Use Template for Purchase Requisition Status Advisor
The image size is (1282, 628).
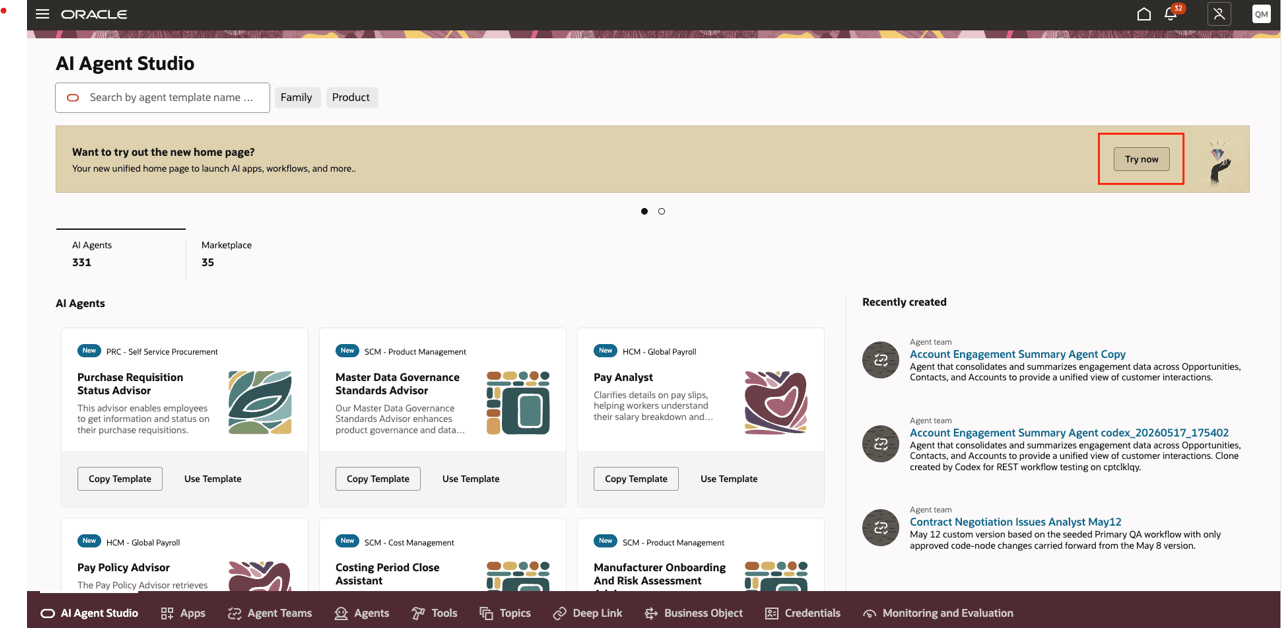coord(212,479)
